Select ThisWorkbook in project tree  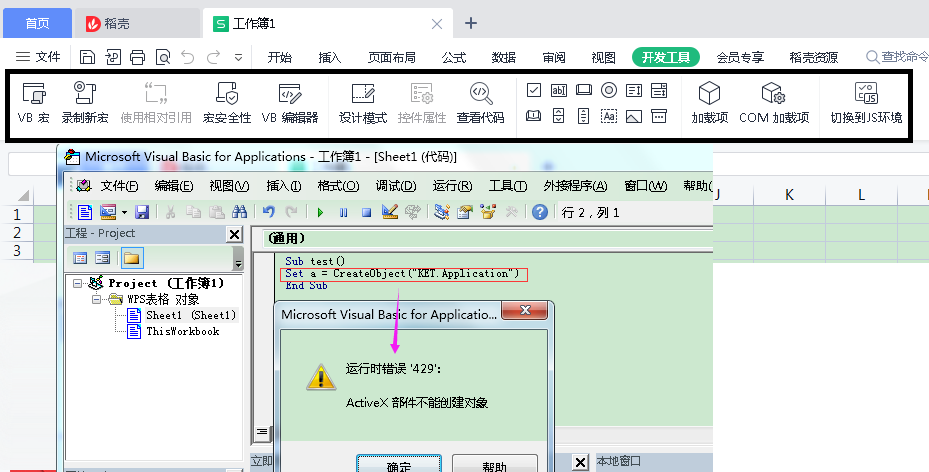pyautogui.click(x=182, y=331)
